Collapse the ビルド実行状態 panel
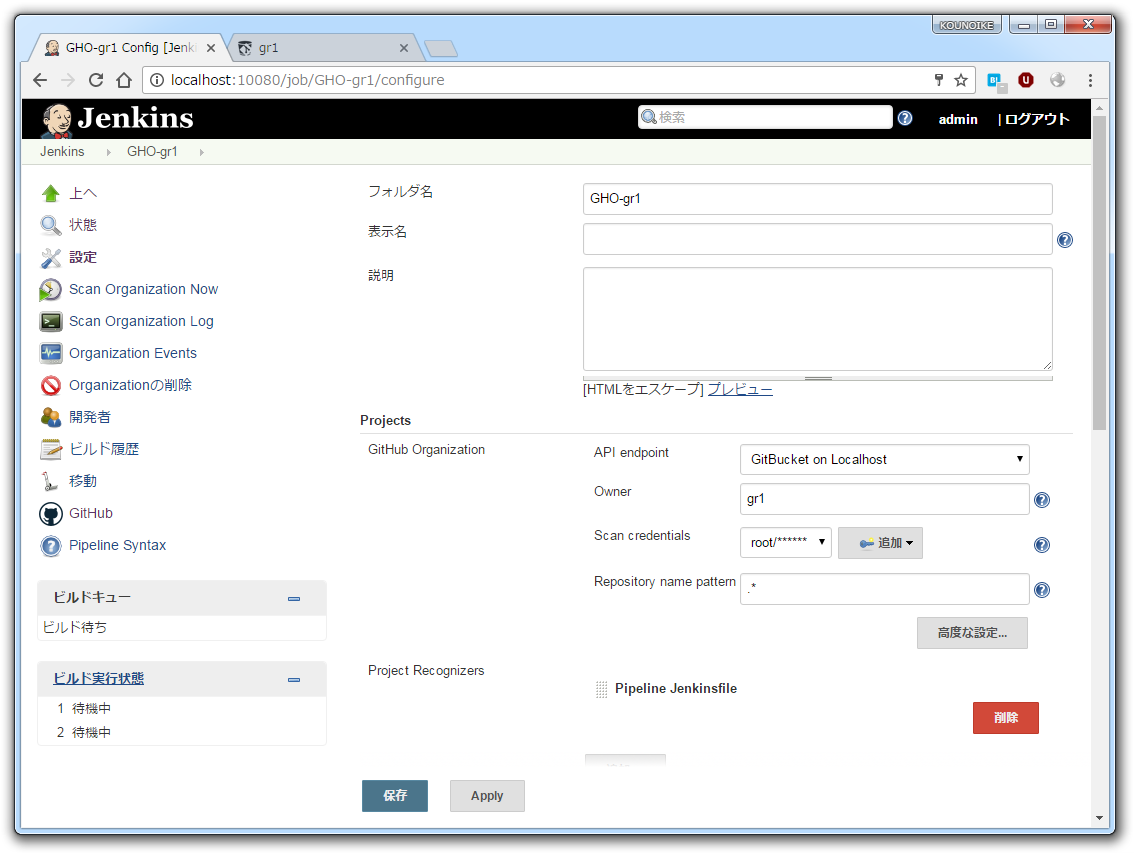 pyautogui.click(x=294, y=680)
